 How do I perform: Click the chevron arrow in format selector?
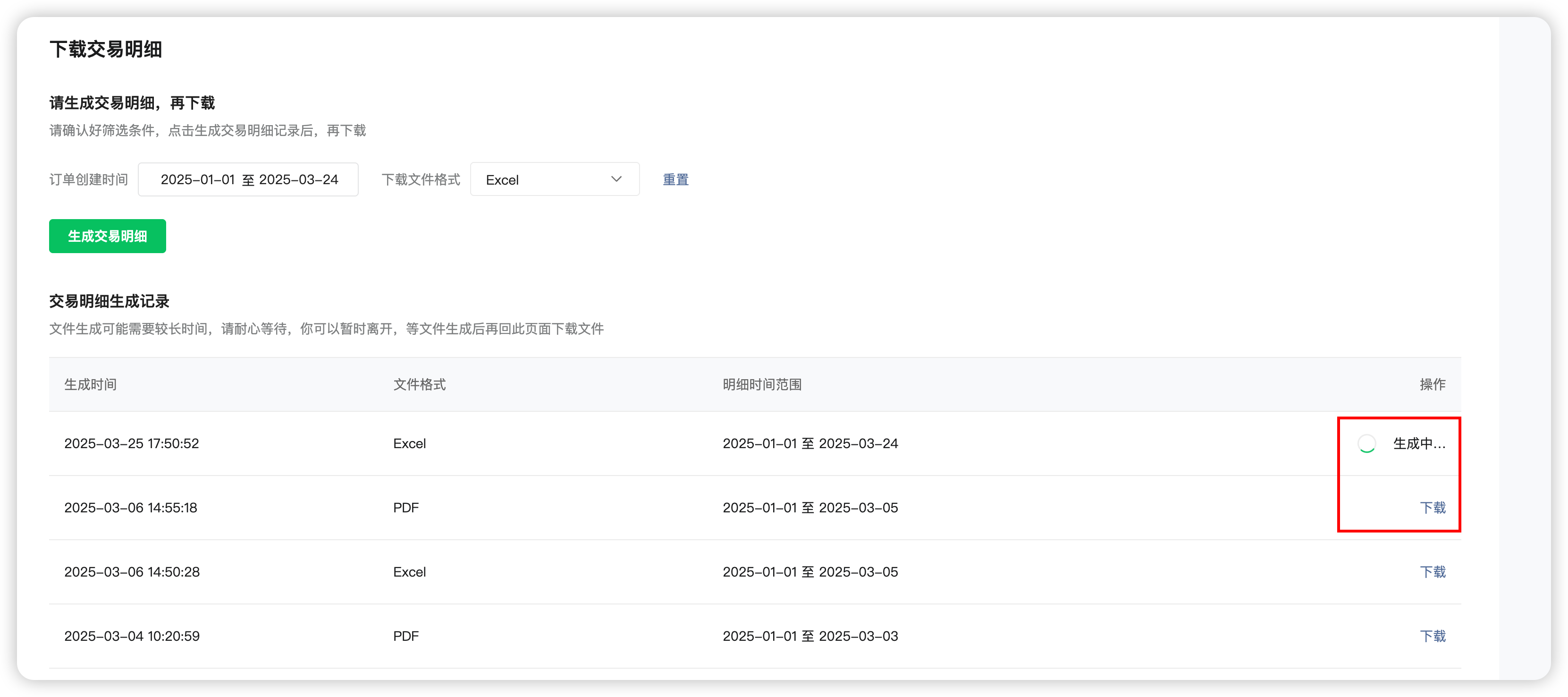616,179
